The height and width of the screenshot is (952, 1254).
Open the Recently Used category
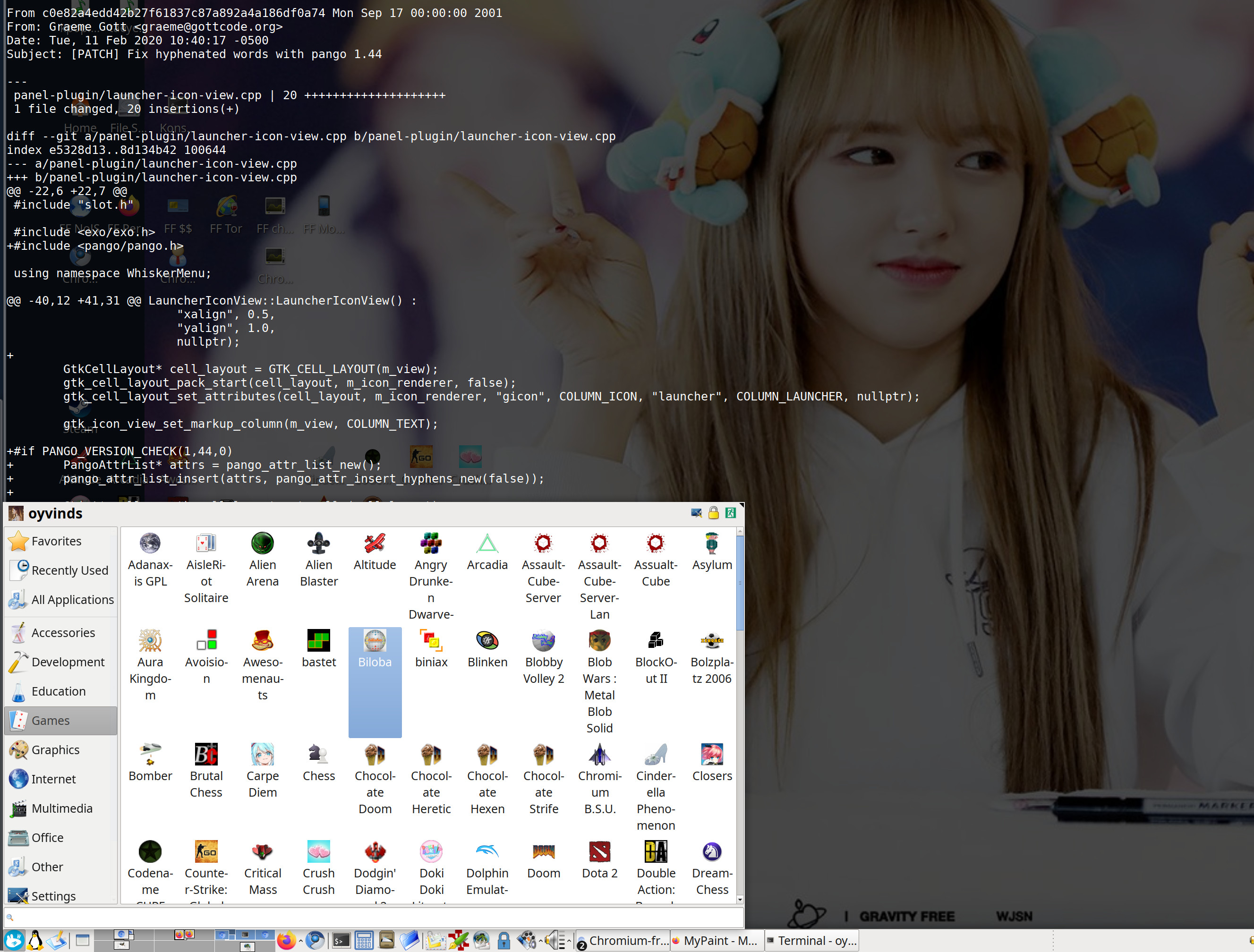coord(69,570)
